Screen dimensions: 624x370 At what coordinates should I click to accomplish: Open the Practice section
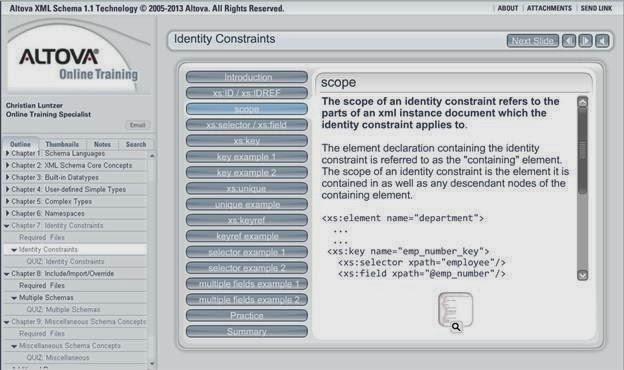point(247,315)
